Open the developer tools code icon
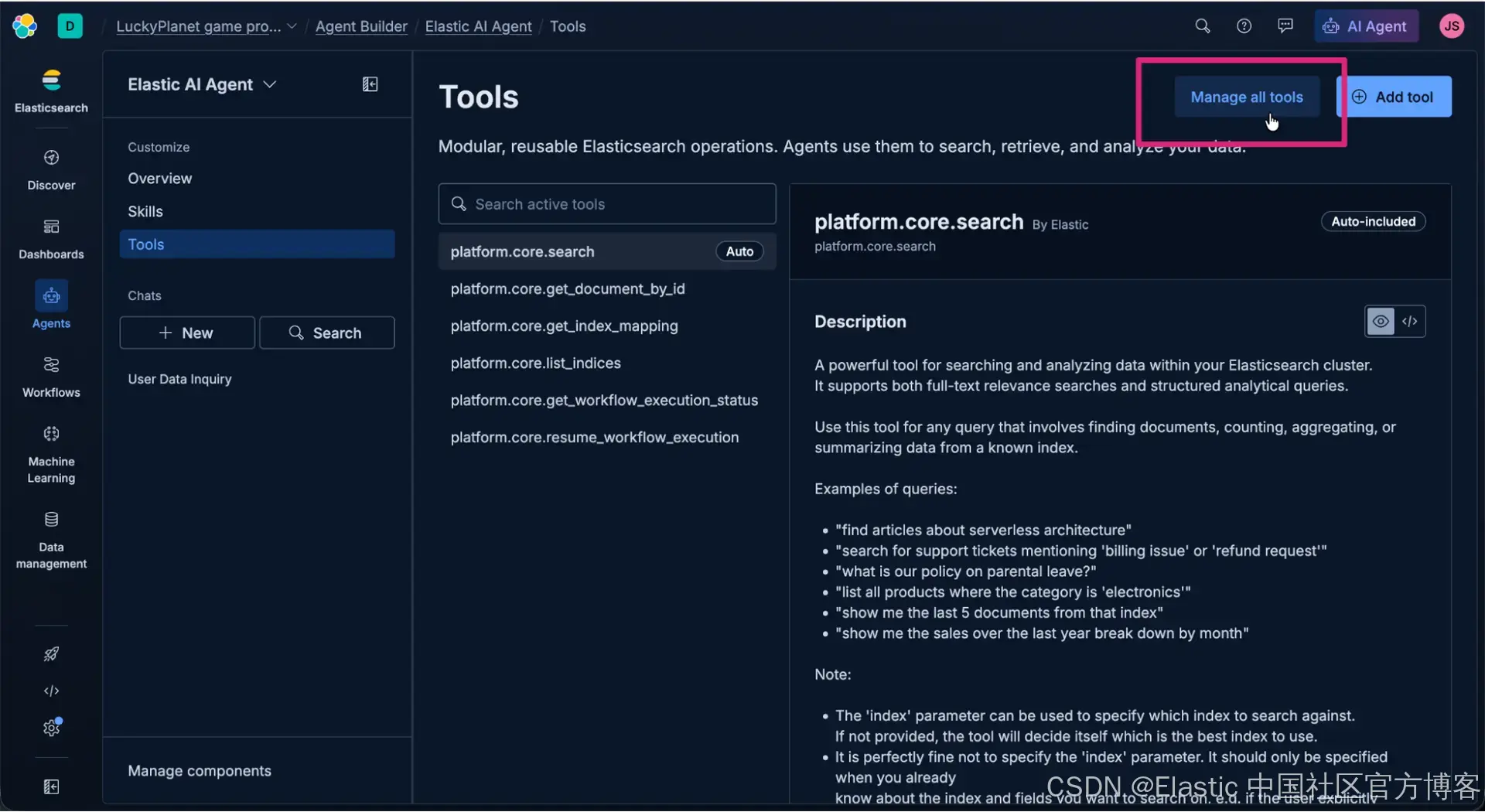Viewport: 1485px width, 812px height. point(51,691)
